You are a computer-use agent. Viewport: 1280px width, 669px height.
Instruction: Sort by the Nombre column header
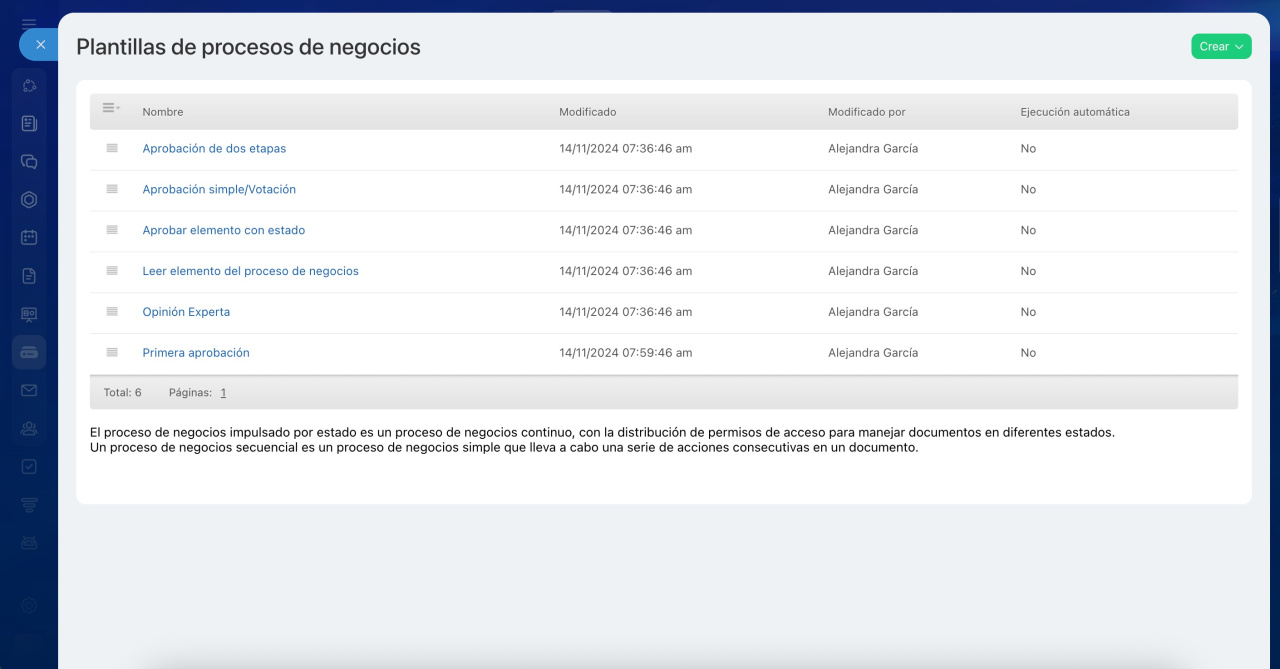pyautogui.click(x=163, y=112)
